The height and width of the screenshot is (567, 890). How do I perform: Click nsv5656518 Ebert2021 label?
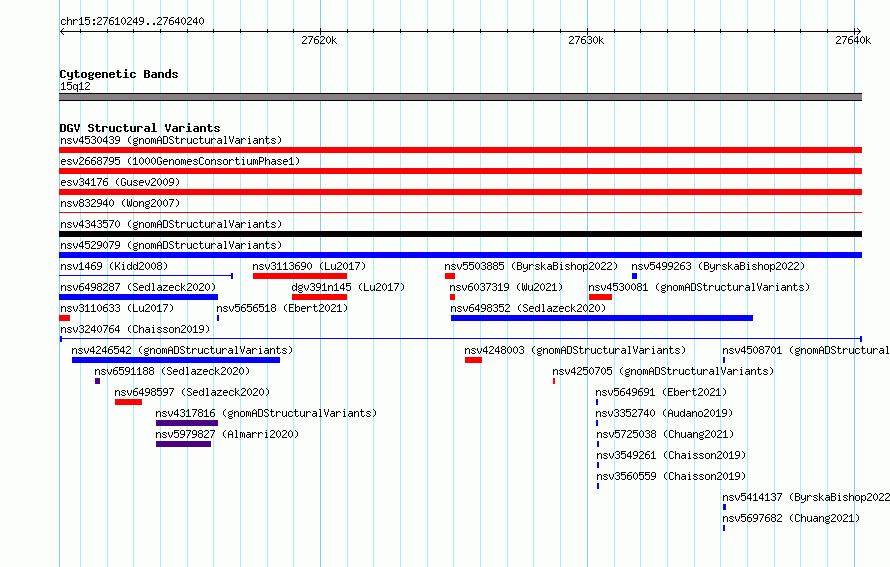pos(282,308)
